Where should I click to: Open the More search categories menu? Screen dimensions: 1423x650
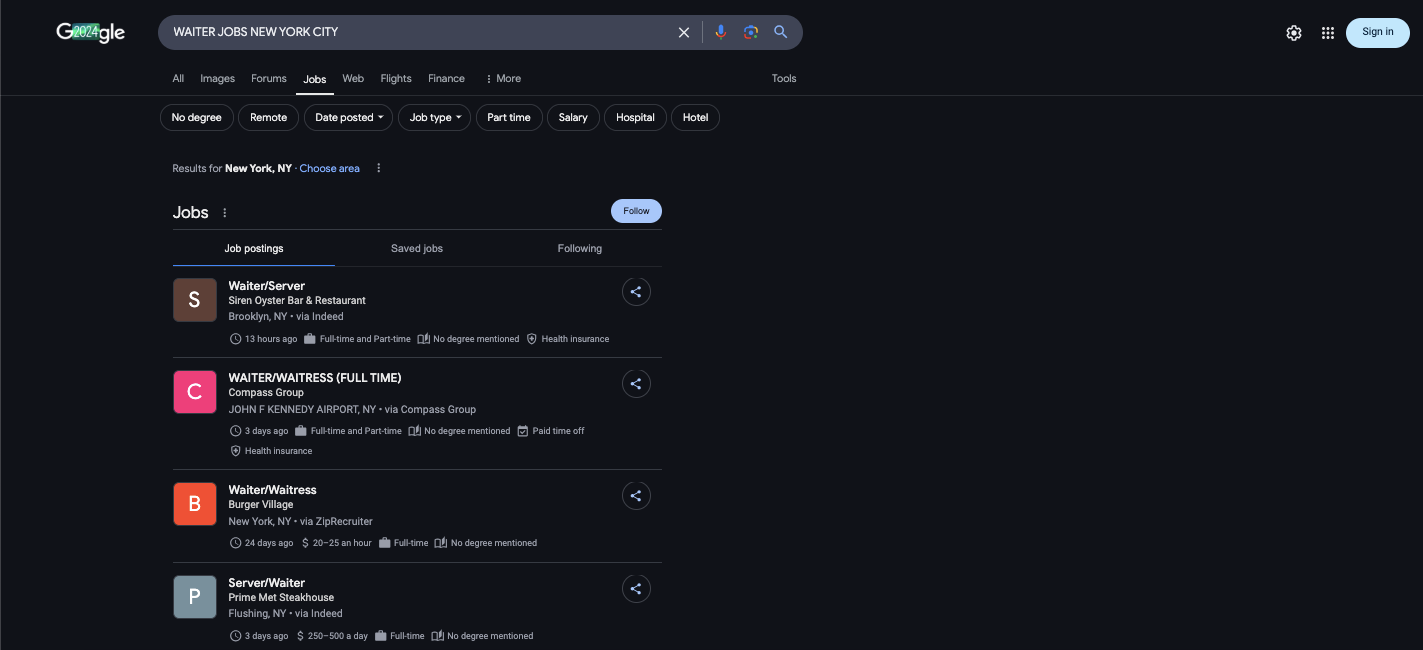(x=503, y=79)
